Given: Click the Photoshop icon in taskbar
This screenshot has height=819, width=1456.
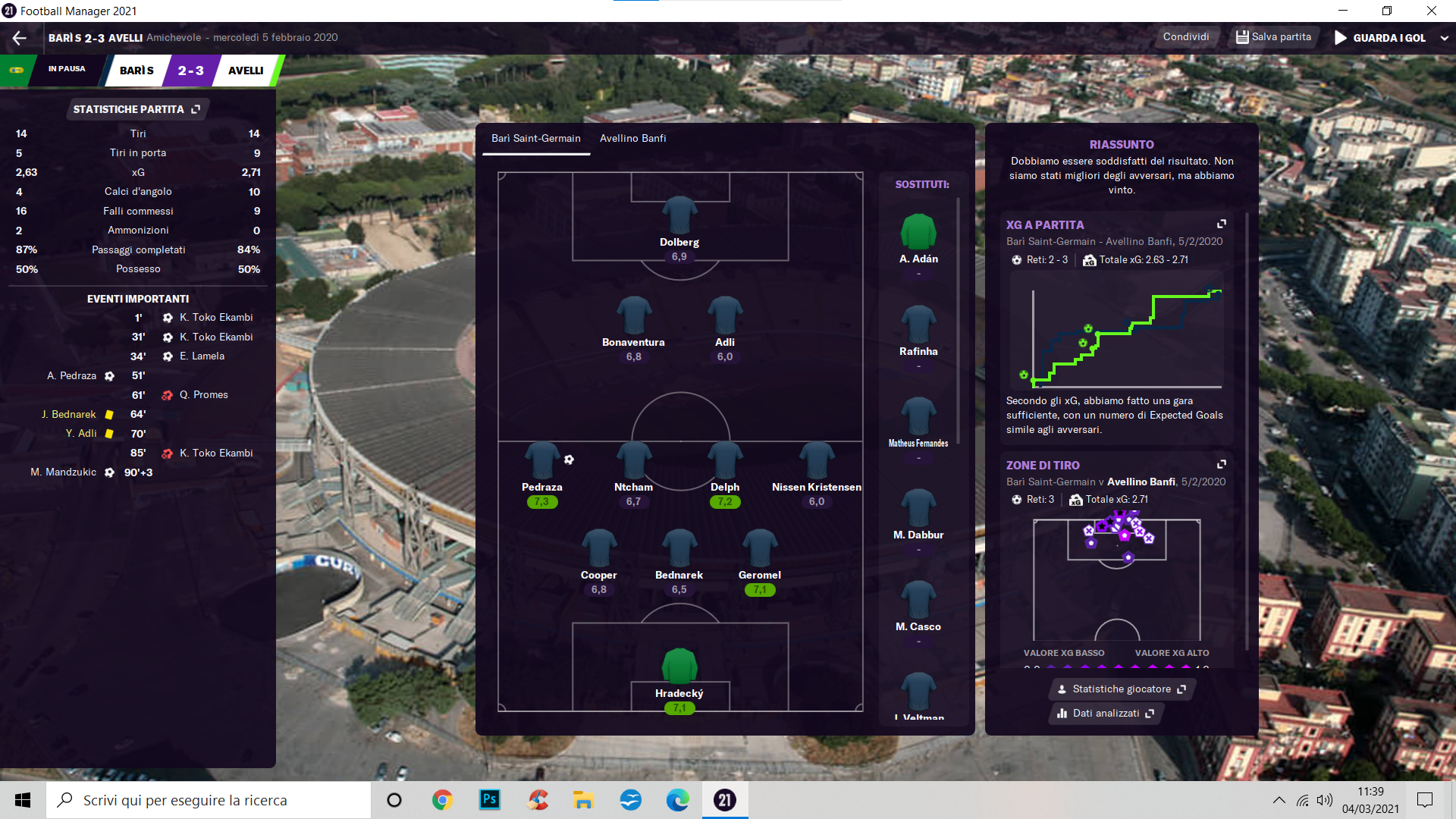Looking at the screenshot, I should [x=490, y=800].
